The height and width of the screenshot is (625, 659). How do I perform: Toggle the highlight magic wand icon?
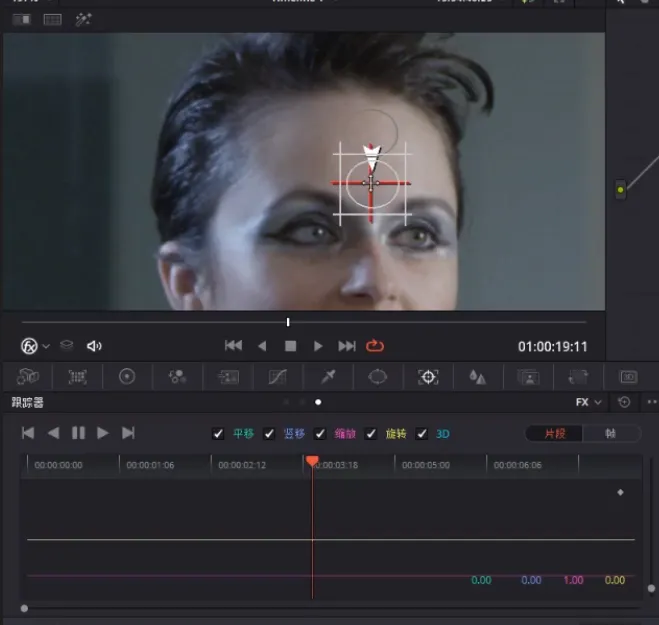[x=83, y=19]
